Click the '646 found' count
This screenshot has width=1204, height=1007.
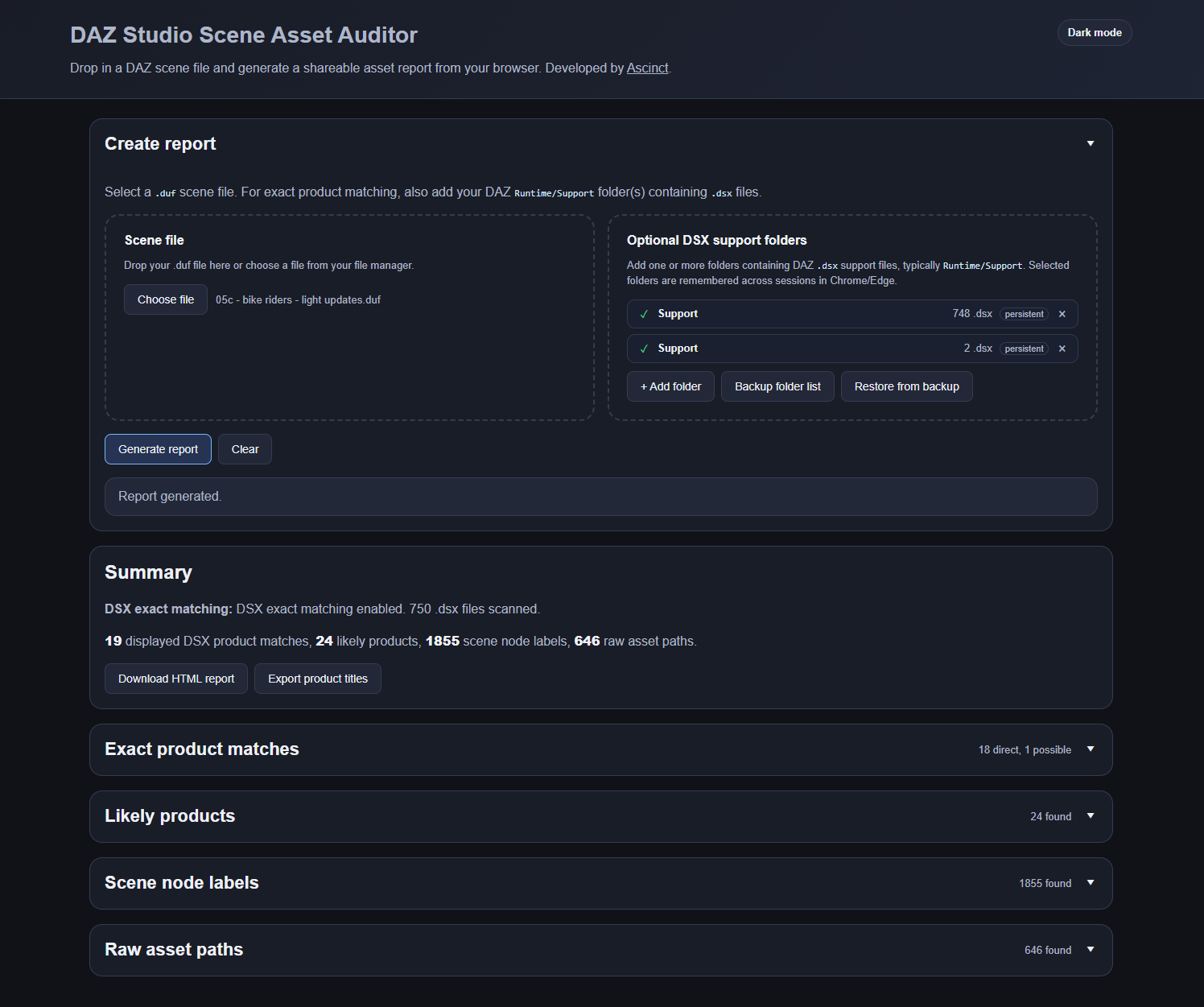[x=1048, y=951]
